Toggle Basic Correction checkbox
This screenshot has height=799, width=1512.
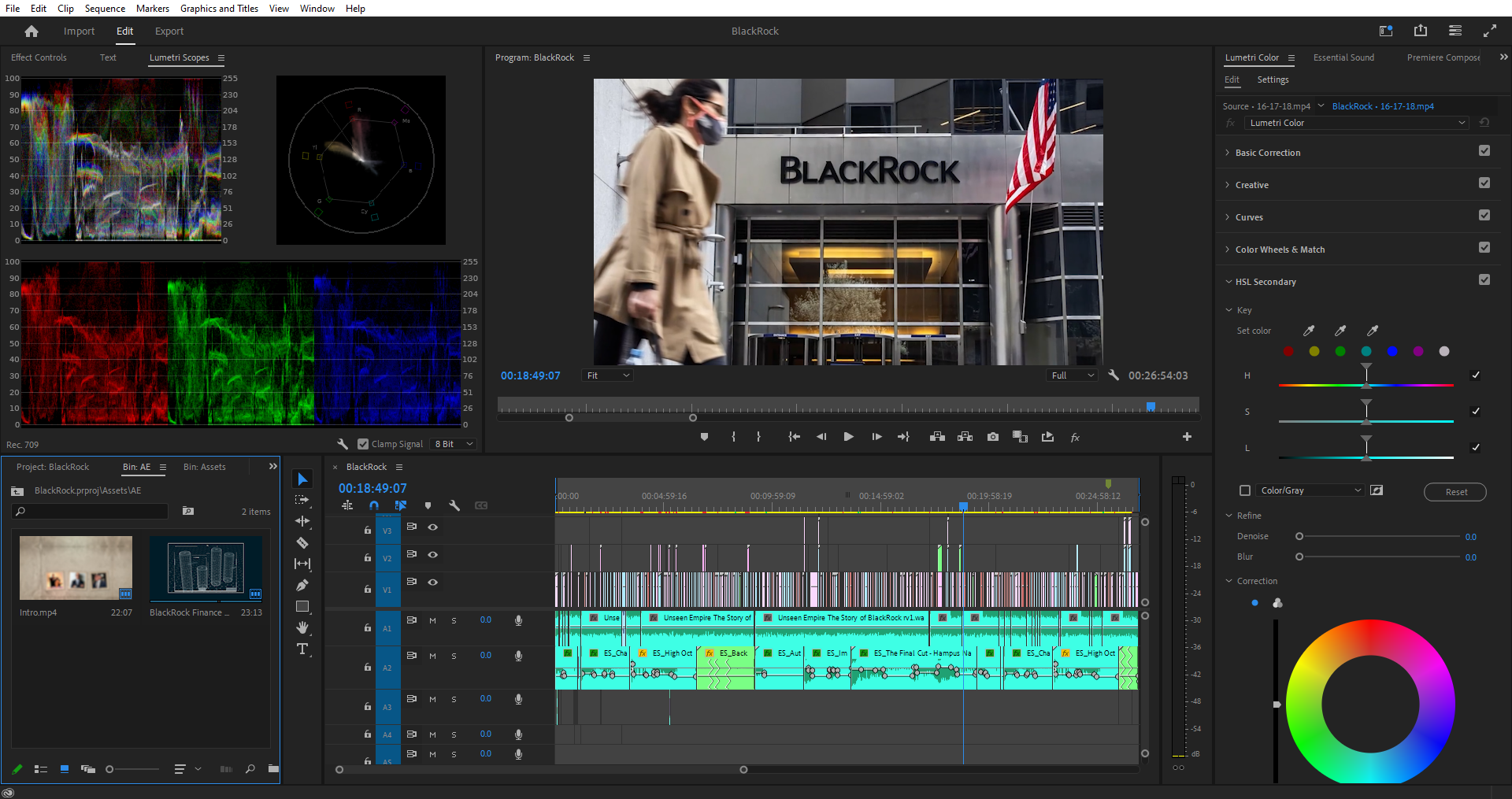(x=1484, y=151)
